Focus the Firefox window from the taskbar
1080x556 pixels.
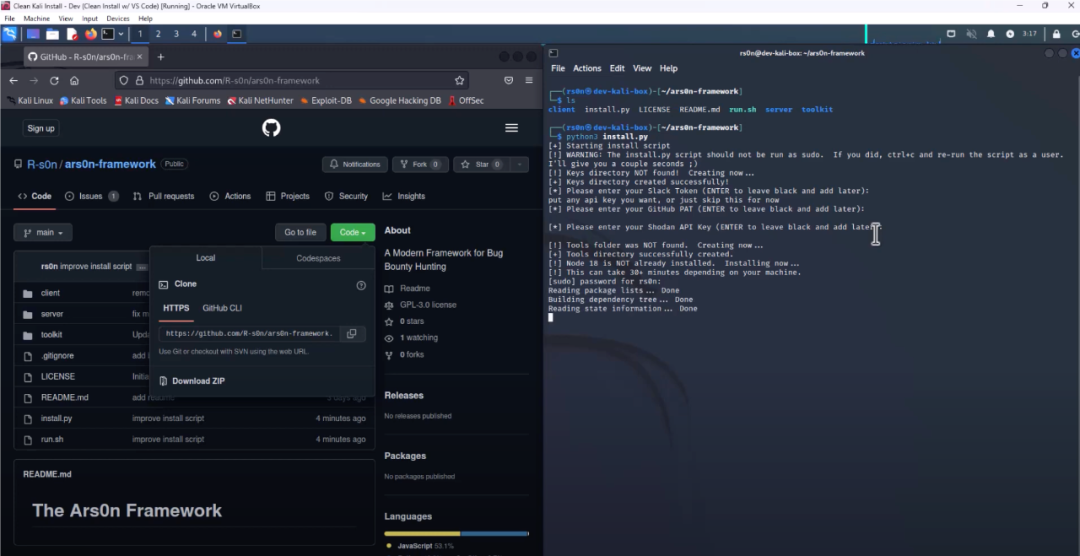coord(218,34)
